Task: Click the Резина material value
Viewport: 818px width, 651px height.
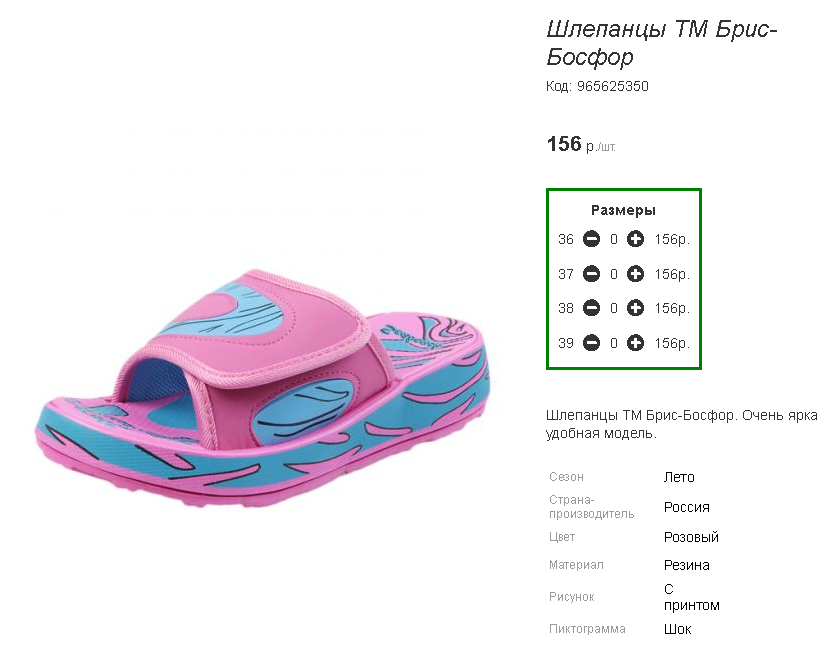Action: click(687, 565)
